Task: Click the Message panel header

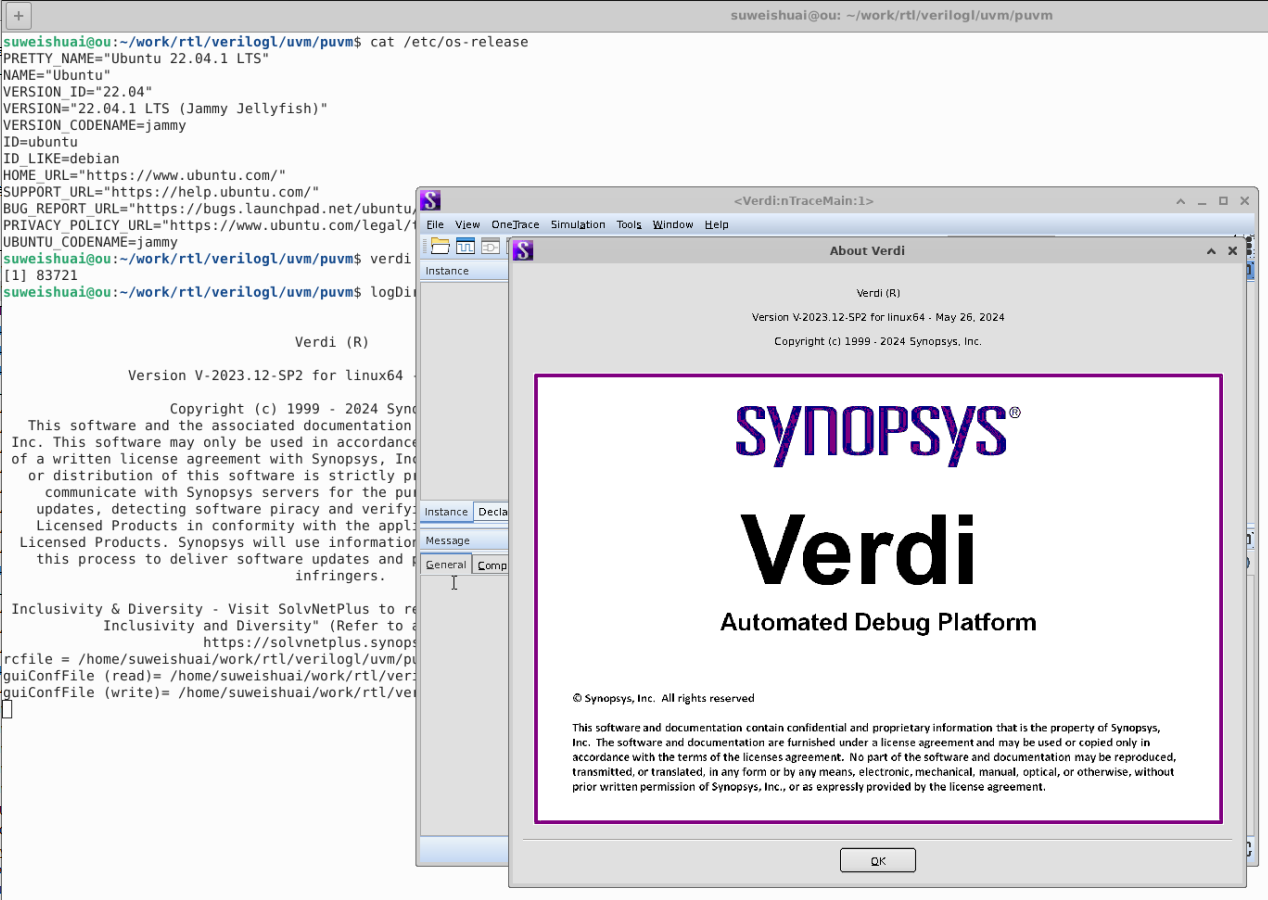Action: [x=465, y=541]
